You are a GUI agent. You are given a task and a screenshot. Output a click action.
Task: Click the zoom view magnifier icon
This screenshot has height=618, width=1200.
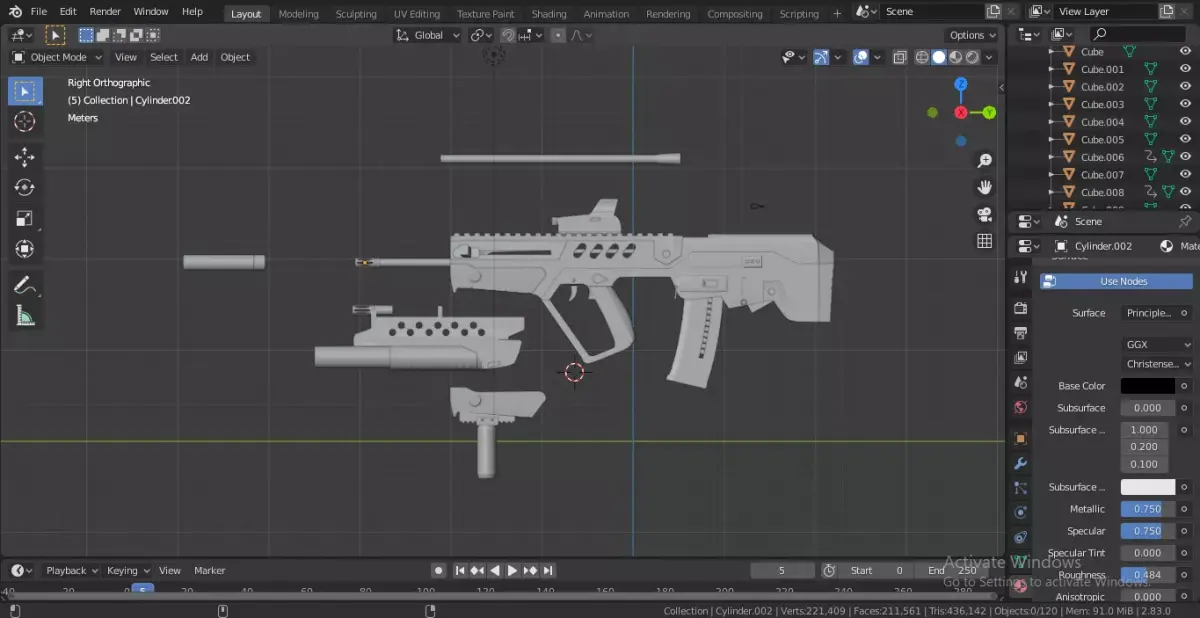(984, 161)
